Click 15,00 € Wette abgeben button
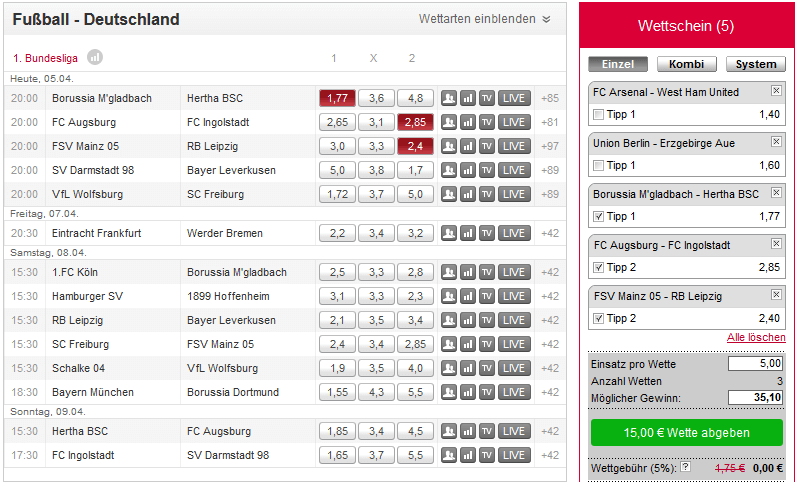 (686, 433)
